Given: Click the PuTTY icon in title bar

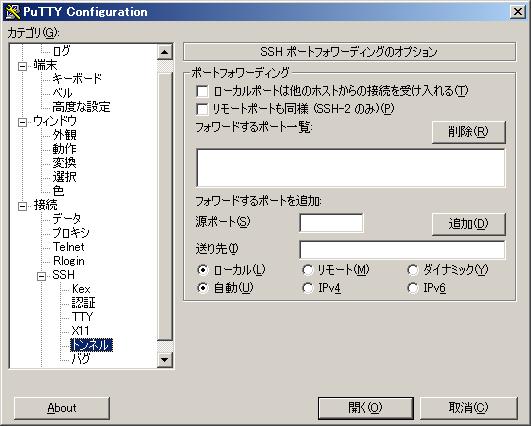Looking at the screenshot, I should 13,12.
